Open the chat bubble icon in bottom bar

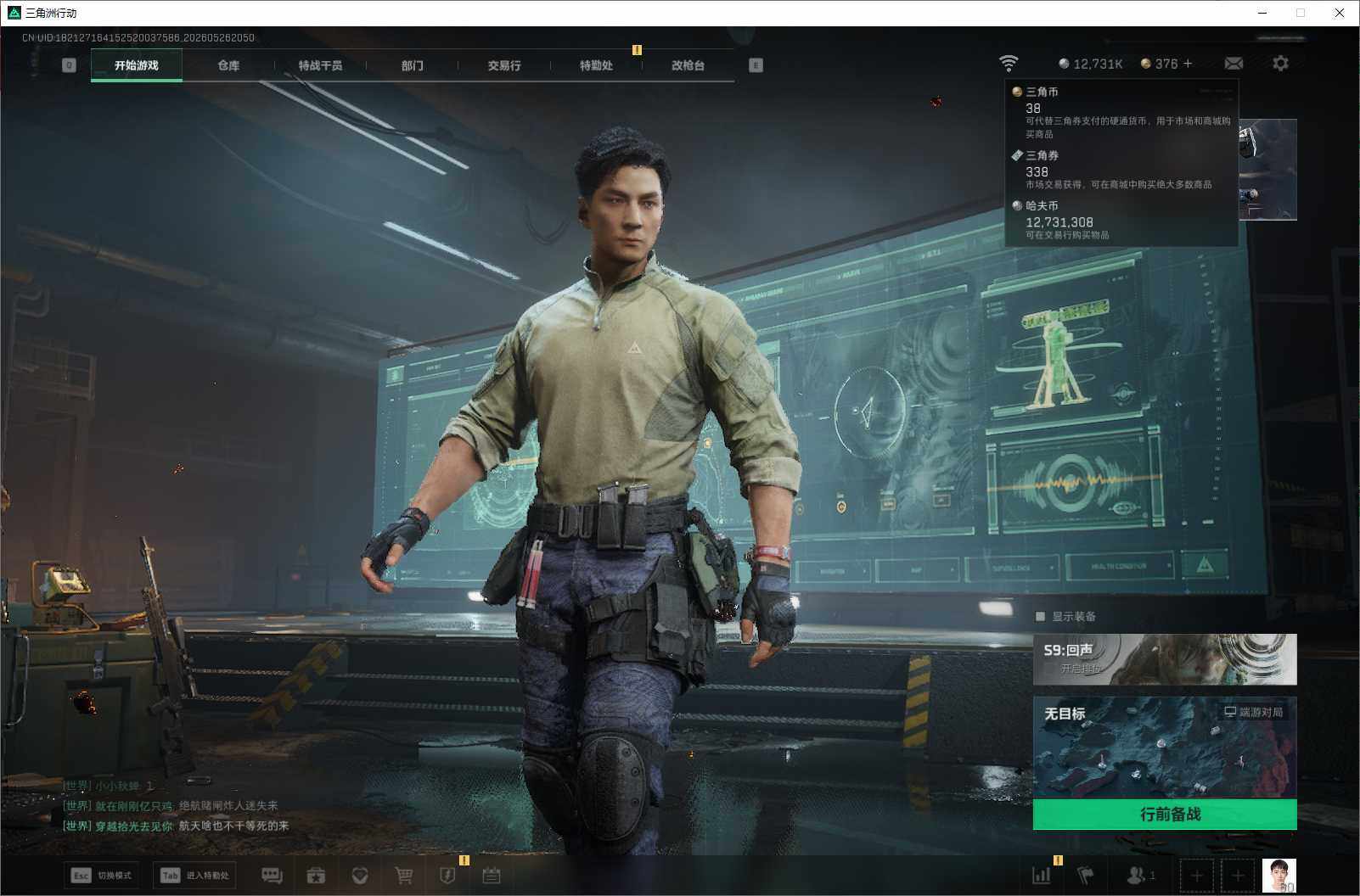[272, 875]
